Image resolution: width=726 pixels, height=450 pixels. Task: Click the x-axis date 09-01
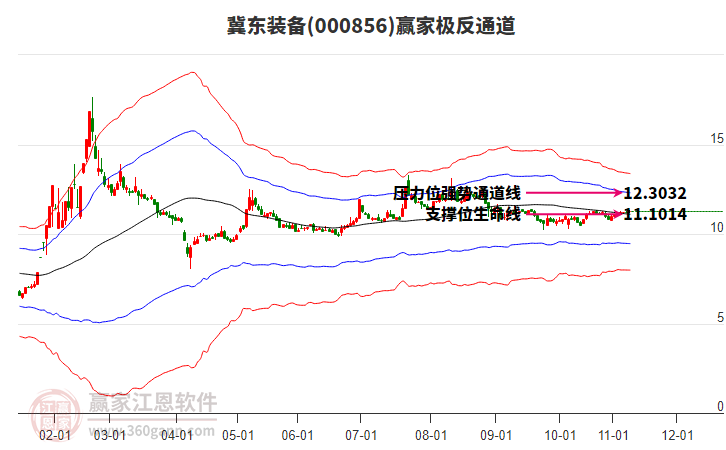tap(496, 436)
